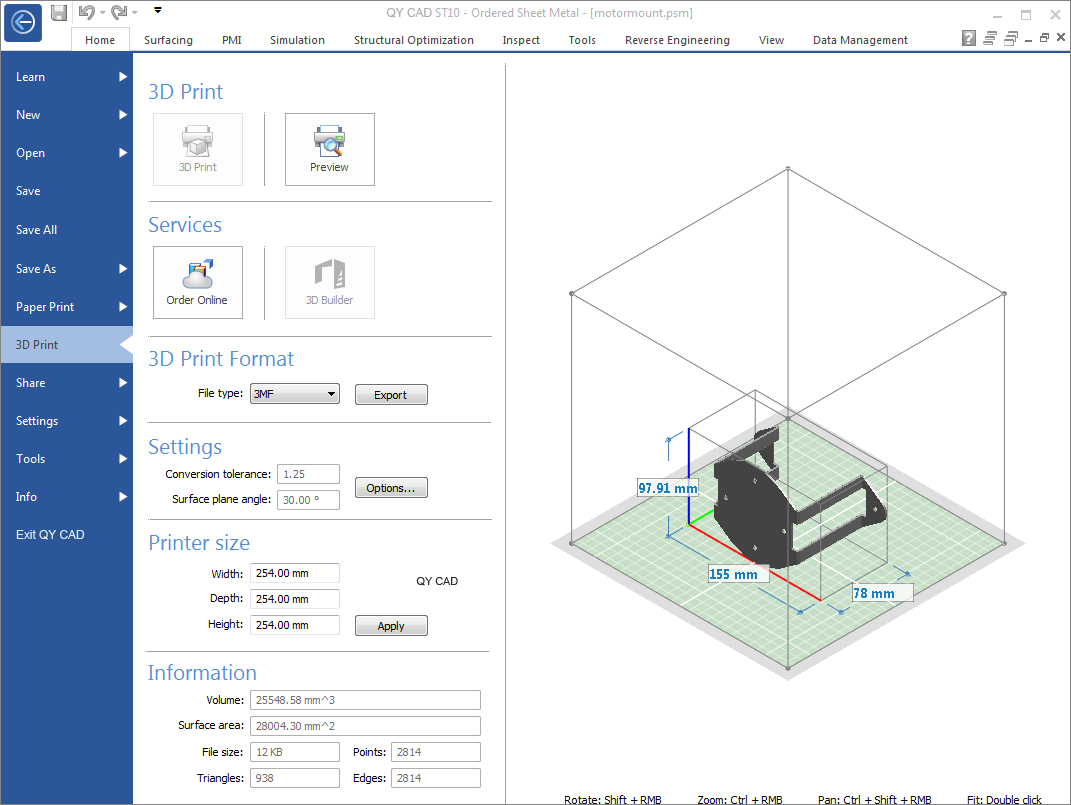Open the File type dropdown
Screen dimensions: 1071x805
(295, 394)
